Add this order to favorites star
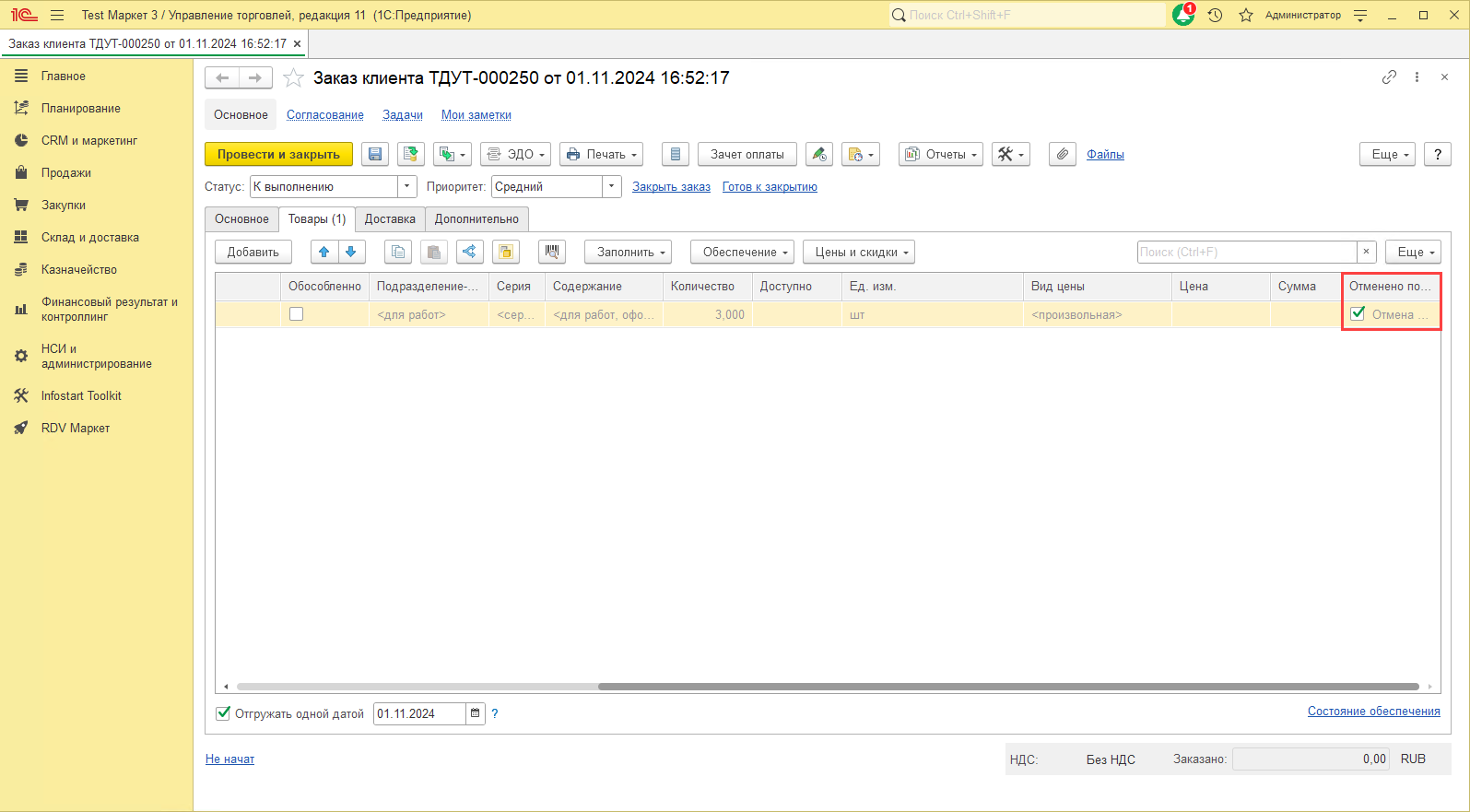Image resolution: width=1470 pixels, height=812 pixels. point(293,78)
